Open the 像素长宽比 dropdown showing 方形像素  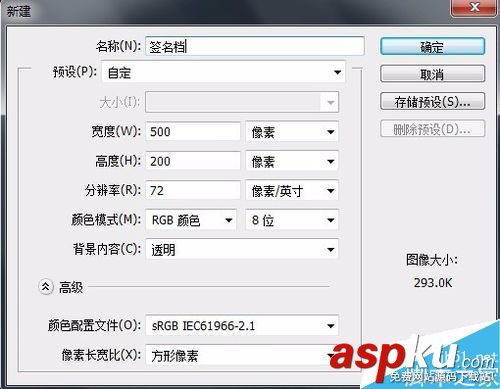coord(242,355)
